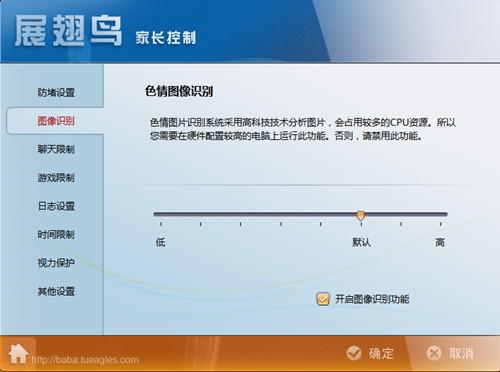Click the 低 label under the slider
Viewport: 500px width, 372px height.
click(160, 242)
